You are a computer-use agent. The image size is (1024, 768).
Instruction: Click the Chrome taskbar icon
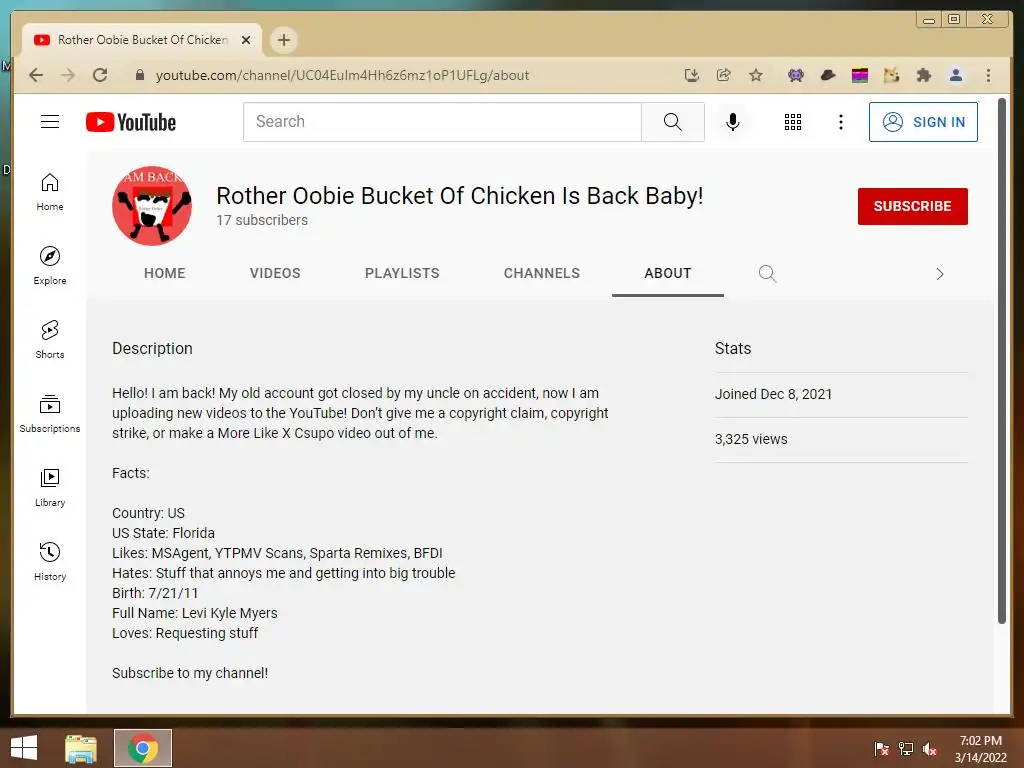tap(143, 748)
